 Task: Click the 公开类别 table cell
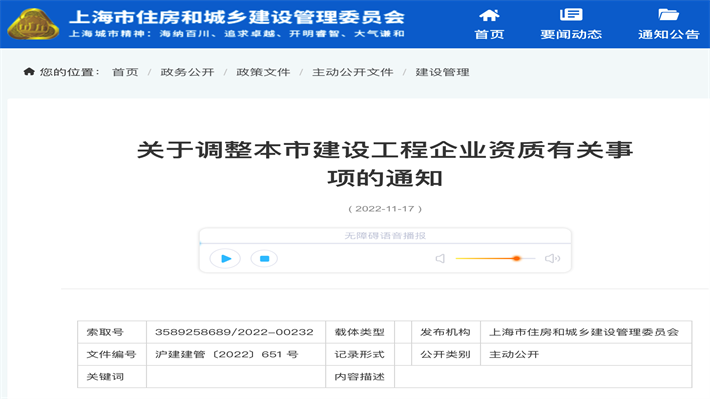click(446, 354)
